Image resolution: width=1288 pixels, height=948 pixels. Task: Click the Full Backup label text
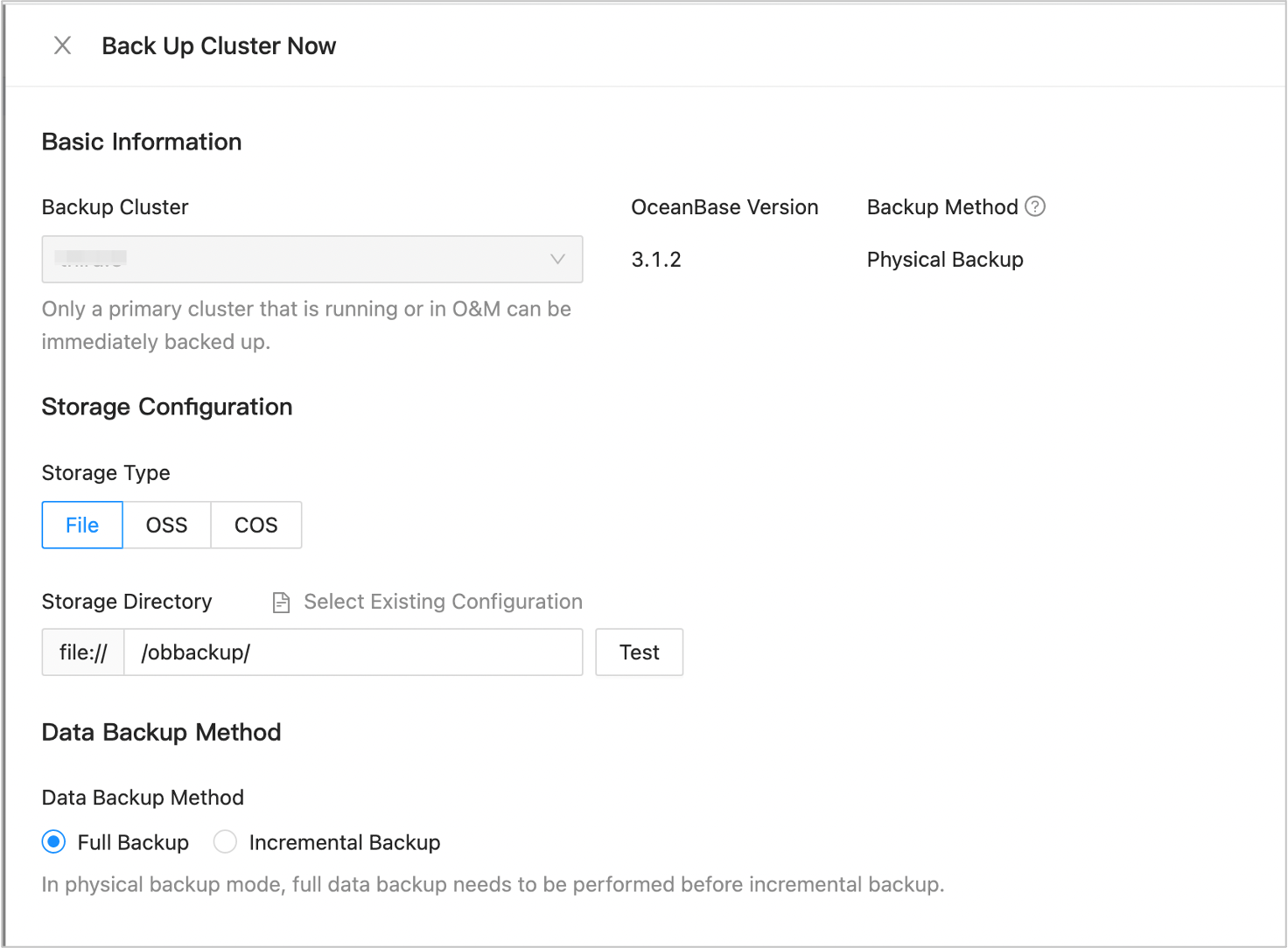tap(133, 842)
